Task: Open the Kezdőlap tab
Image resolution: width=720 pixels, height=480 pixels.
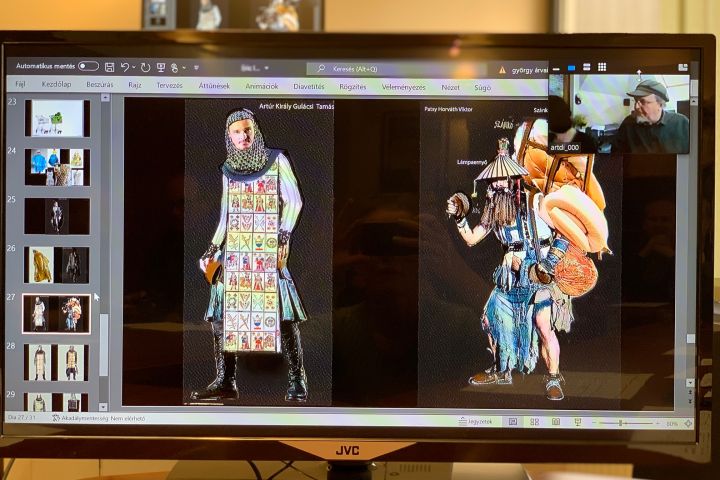Action: click(56, 84)
